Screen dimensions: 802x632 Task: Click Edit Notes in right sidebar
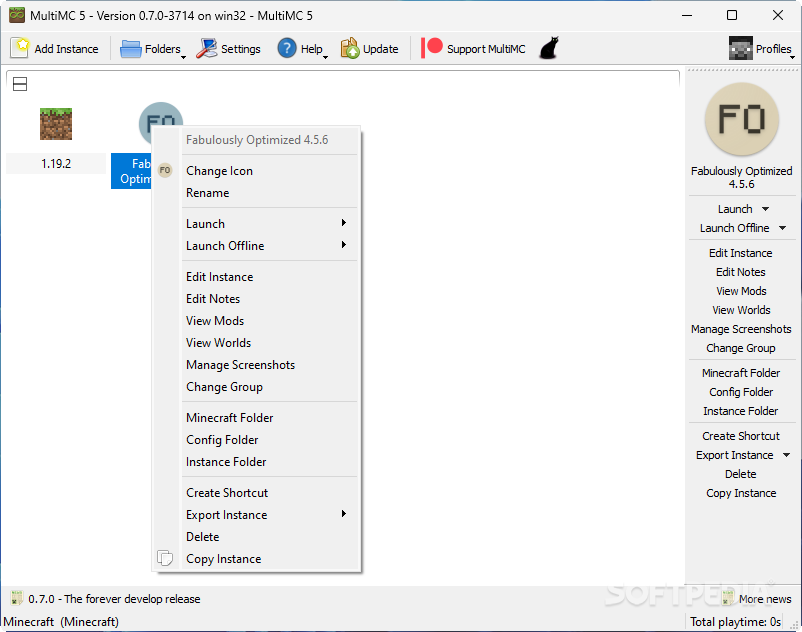coord(741,272)
